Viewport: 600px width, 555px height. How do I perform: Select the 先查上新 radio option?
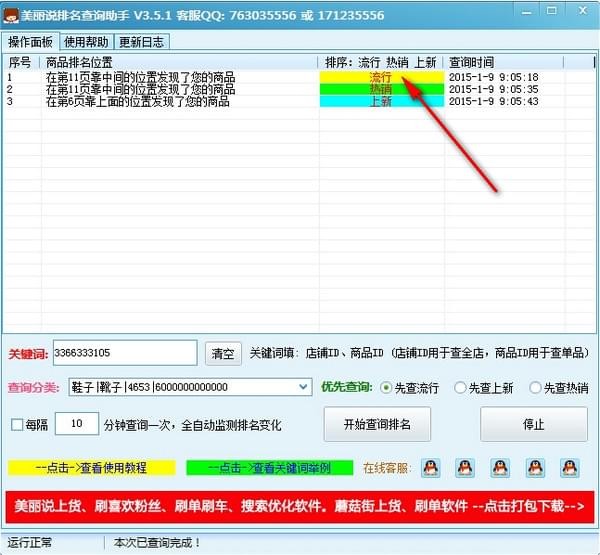coord(460,388)
